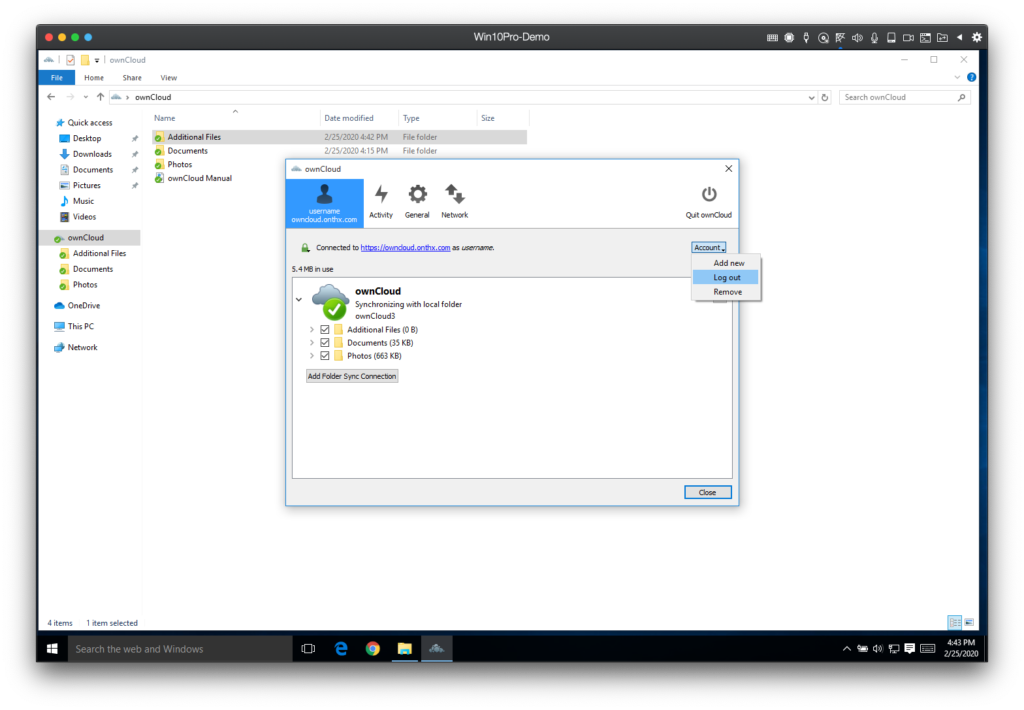Expand the Explorer ribbon chevron

(957, 77)
